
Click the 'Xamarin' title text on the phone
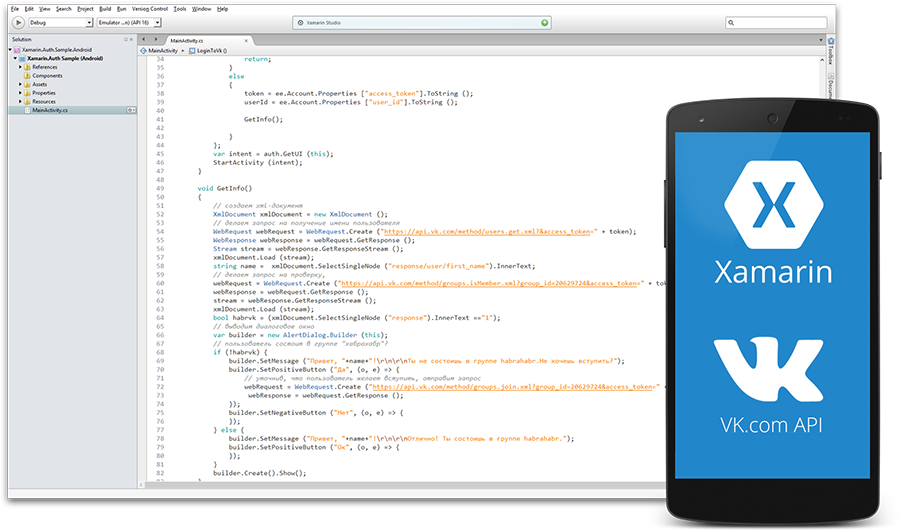pos(773,272)
